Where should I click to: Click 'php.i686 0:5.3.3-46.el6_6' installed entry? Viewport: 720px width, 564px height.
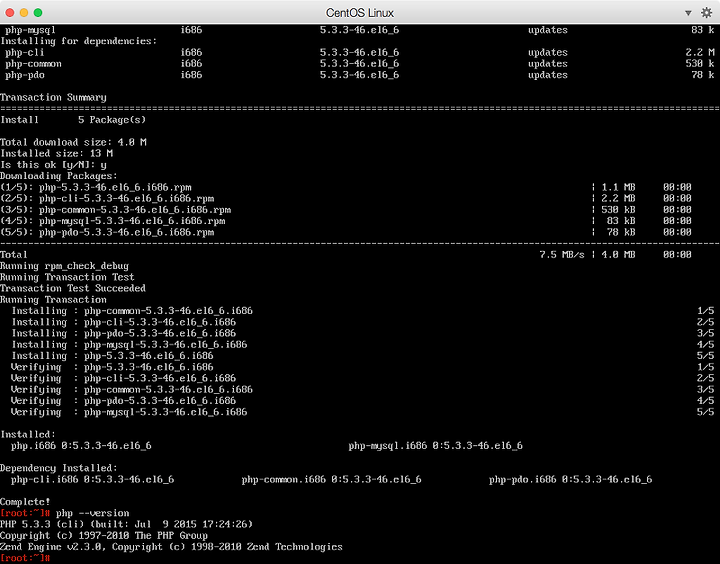81,446
